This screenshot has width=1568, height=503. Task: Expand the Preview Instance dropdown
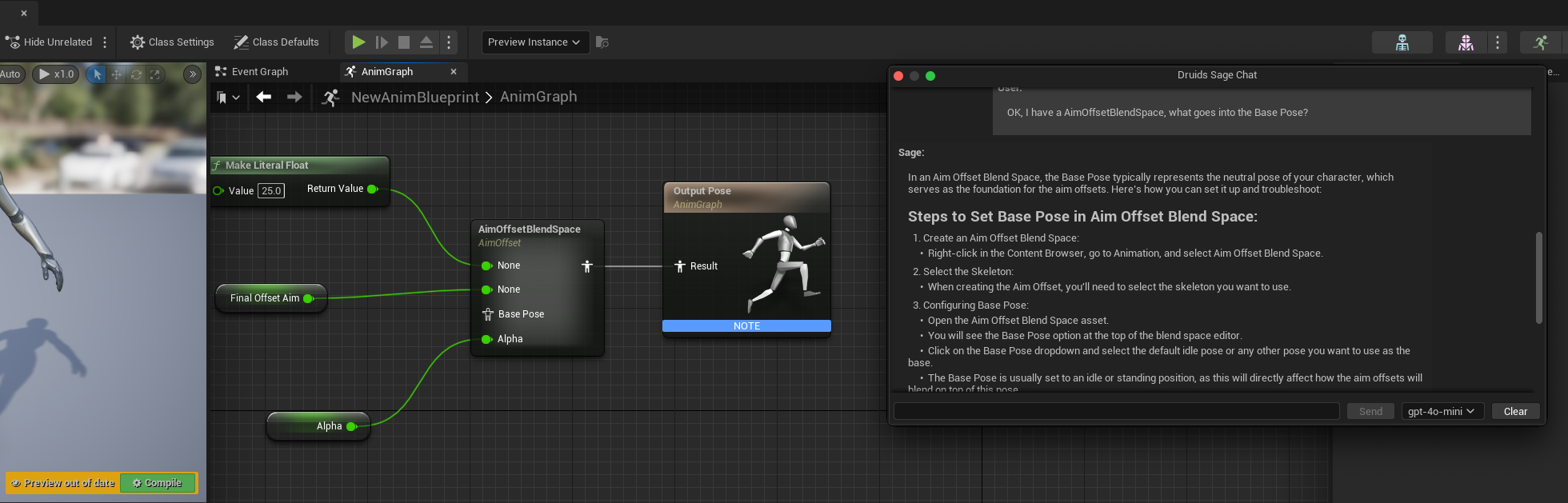tap(534, 42)
